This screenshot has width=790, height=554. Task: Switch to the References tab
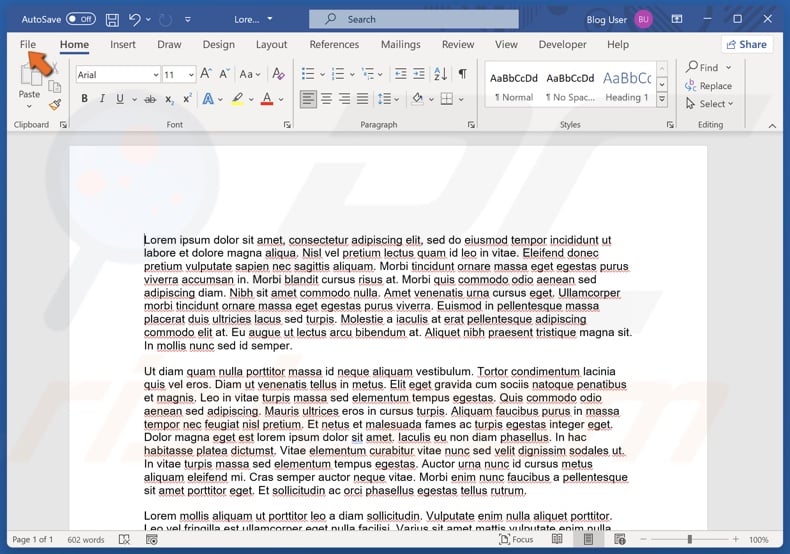(x=334, y=44)
